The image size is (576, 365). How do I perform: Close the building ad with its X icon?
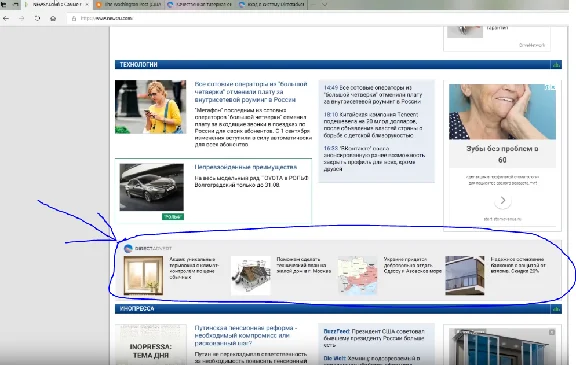point(552,332)
